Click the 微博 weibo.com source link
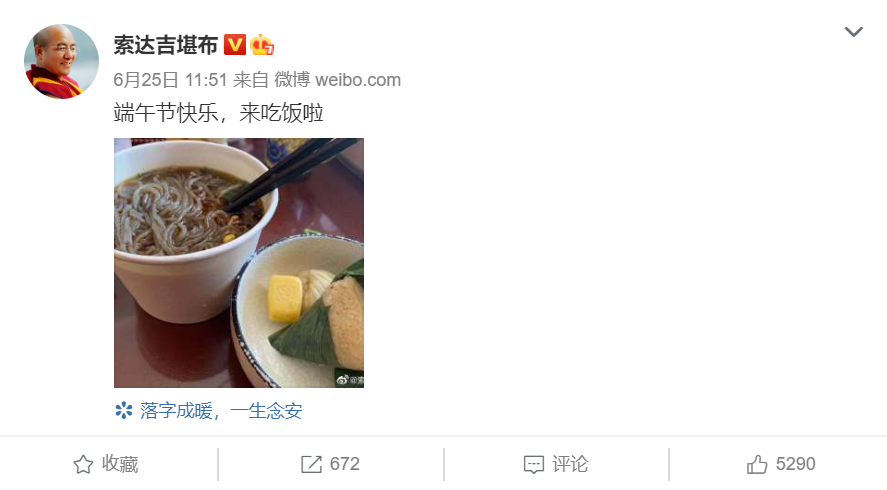The height and width of the screenshot is (490, 887). 338,80
